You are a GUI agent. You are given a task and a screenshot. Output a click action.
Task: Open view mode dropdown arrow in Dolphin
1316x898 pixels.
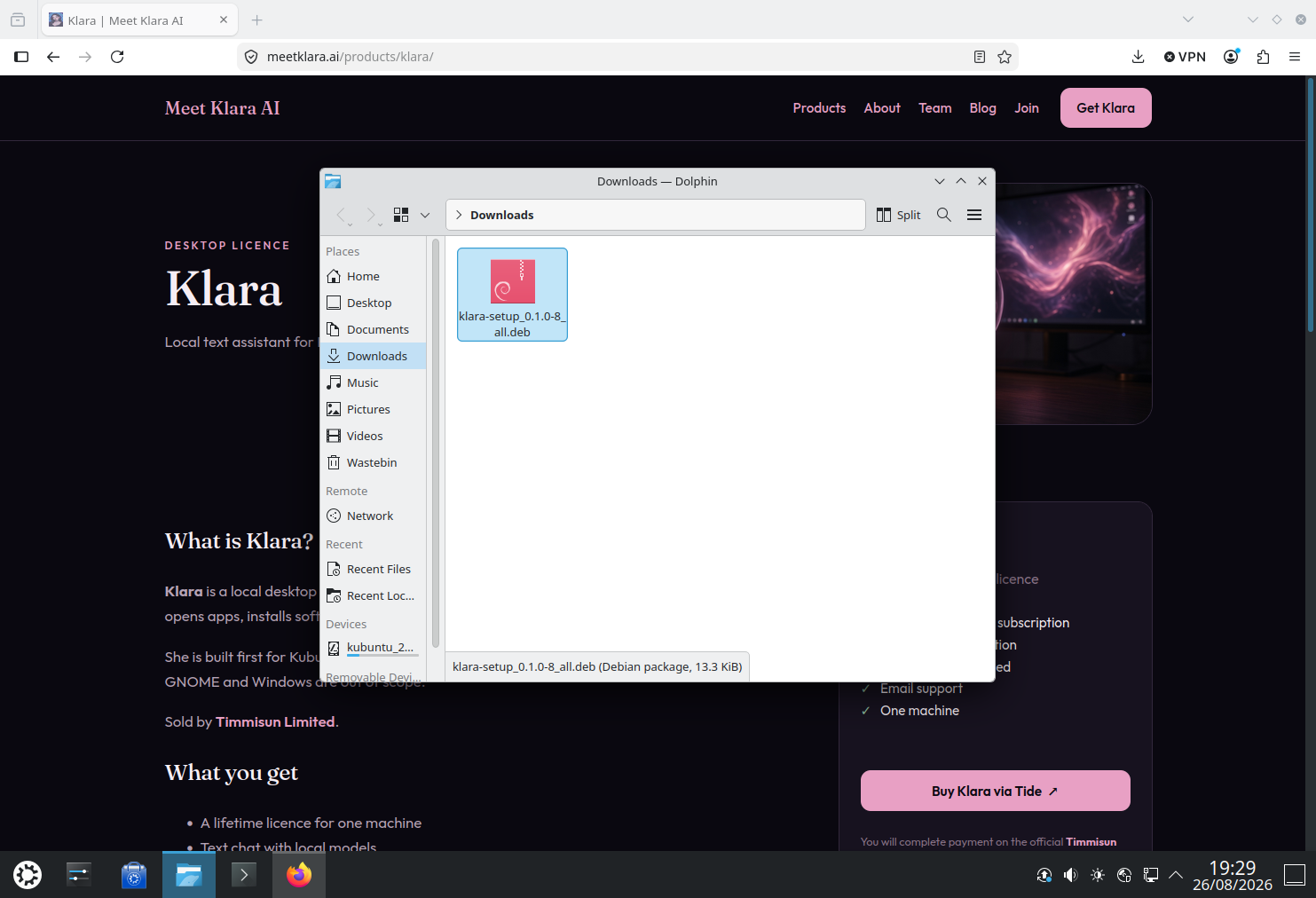[425, 215]
